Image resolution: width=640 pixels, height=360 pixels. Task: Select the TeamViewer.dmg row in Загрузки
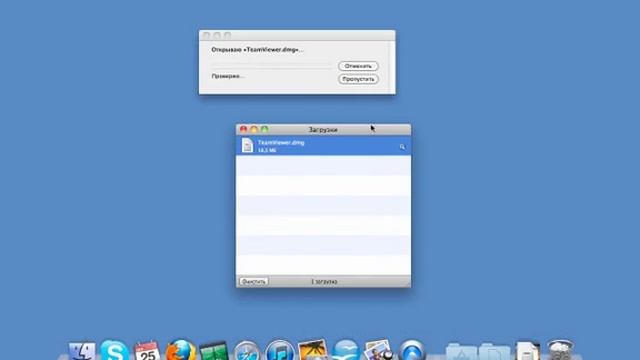[323, 146]
